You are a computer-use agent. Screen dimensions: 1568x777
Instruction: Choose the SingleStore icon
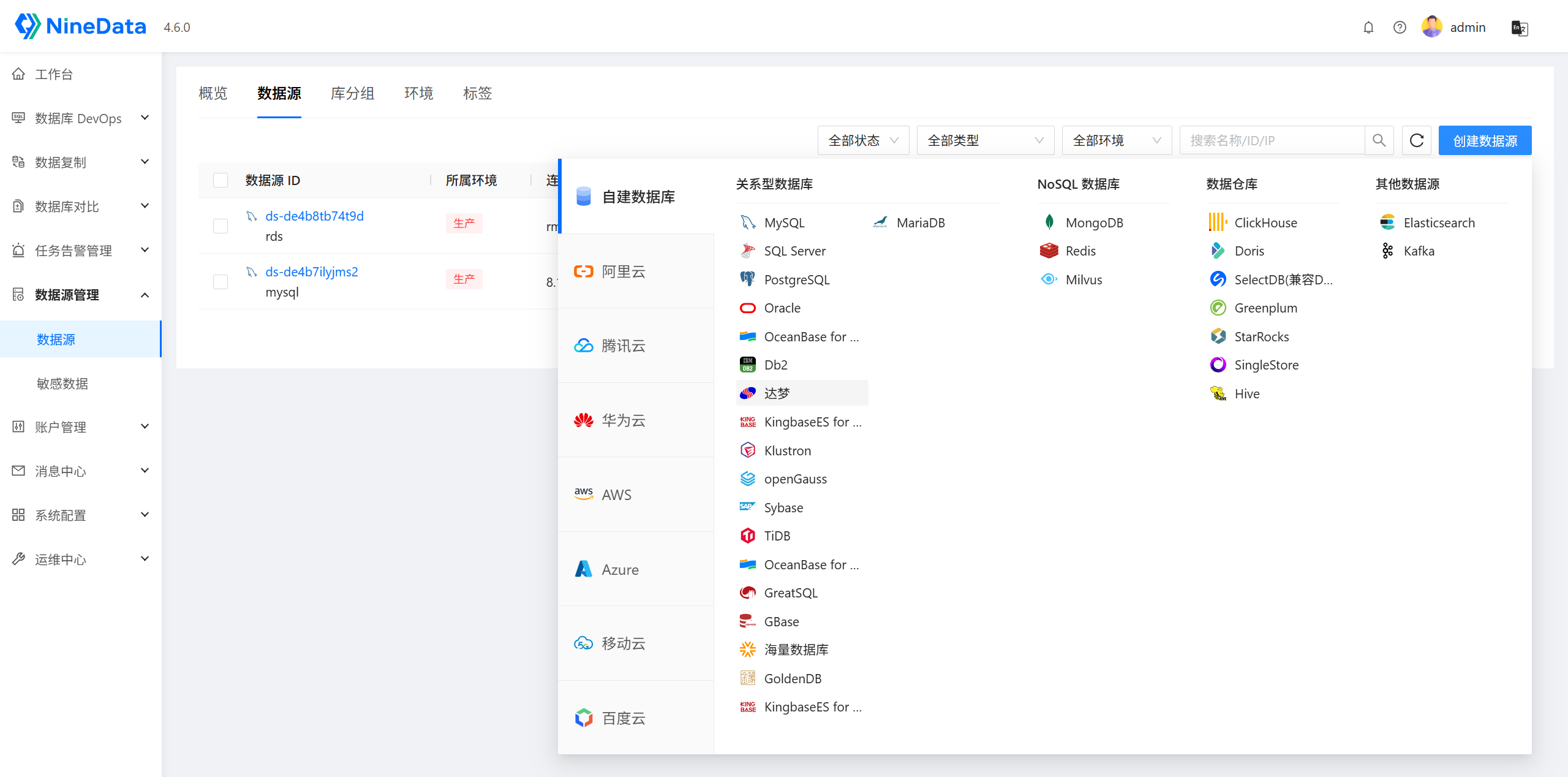point(1218,365)
